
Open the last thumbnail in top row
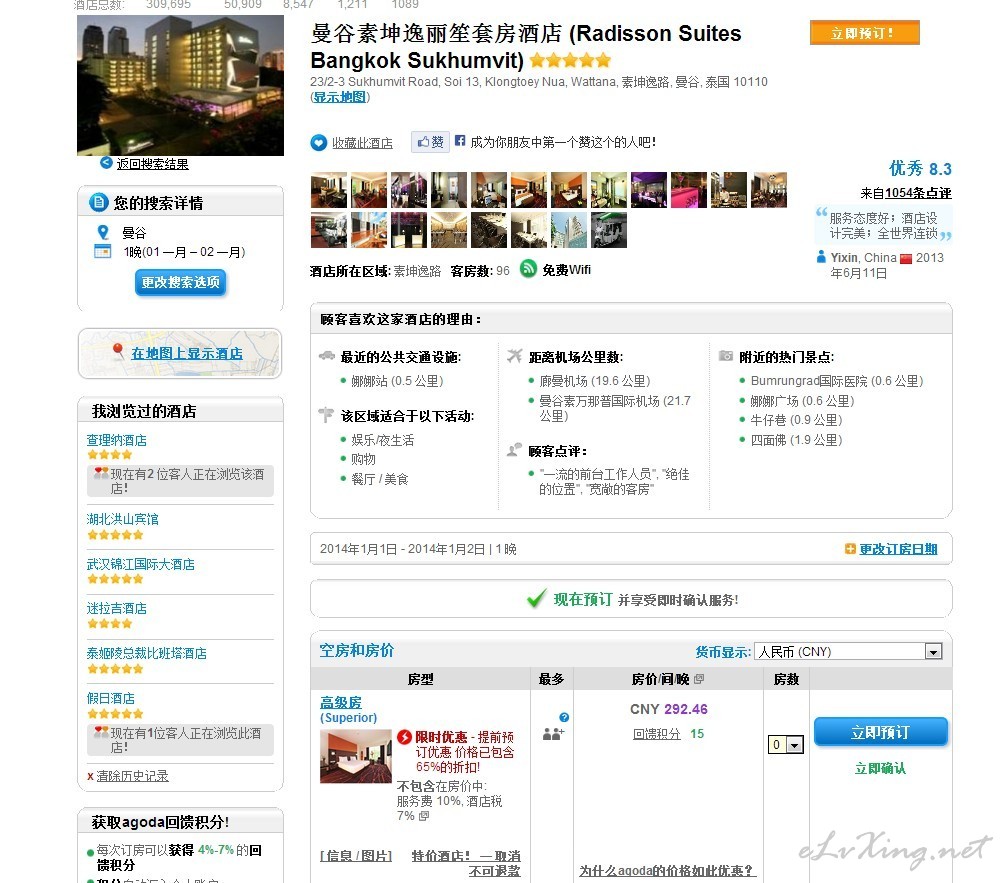coord(768,190)
